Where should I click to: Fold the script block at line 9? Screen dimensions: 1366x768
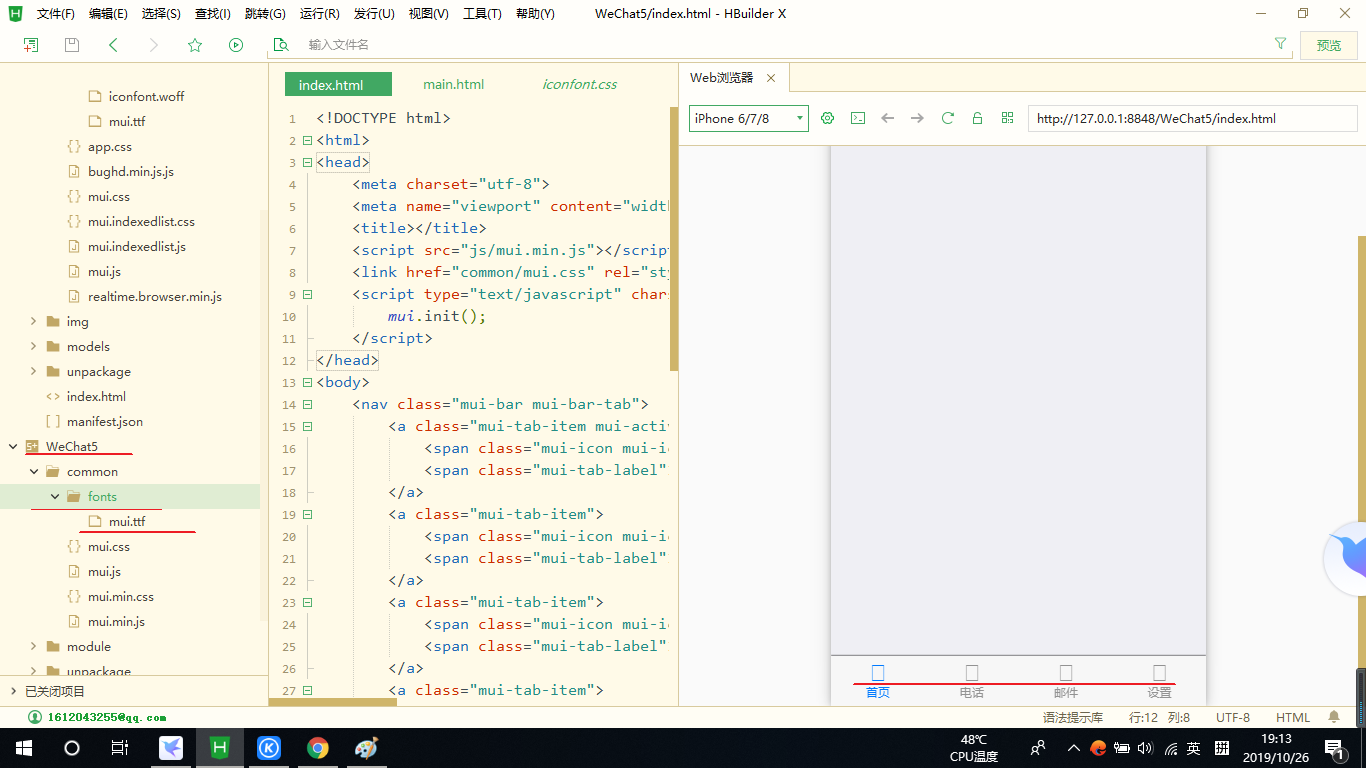click(x=308, y=294)
